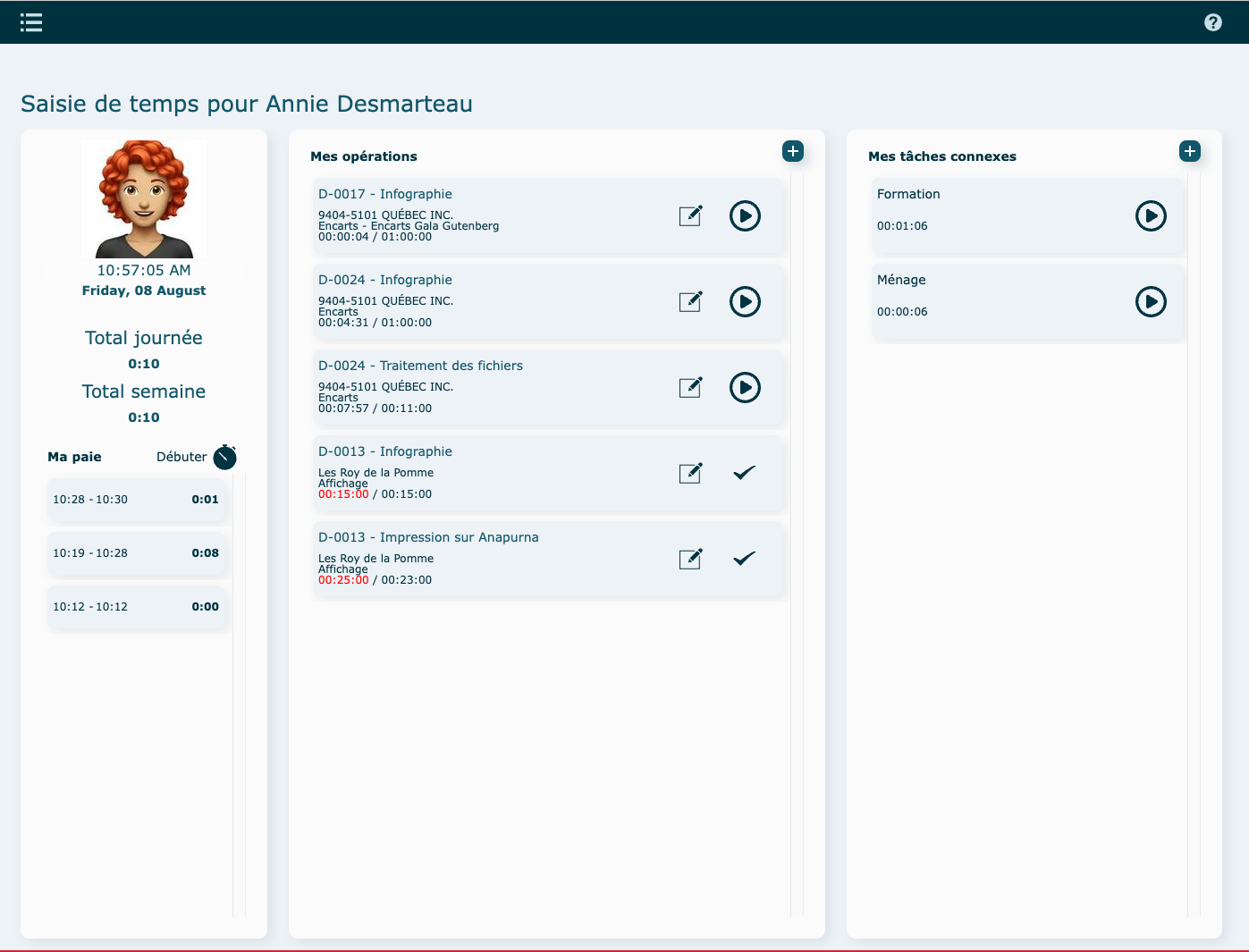Open edit for D-0013 Infographie
This screenshot has width=1249, height=952.
(690, 473)
